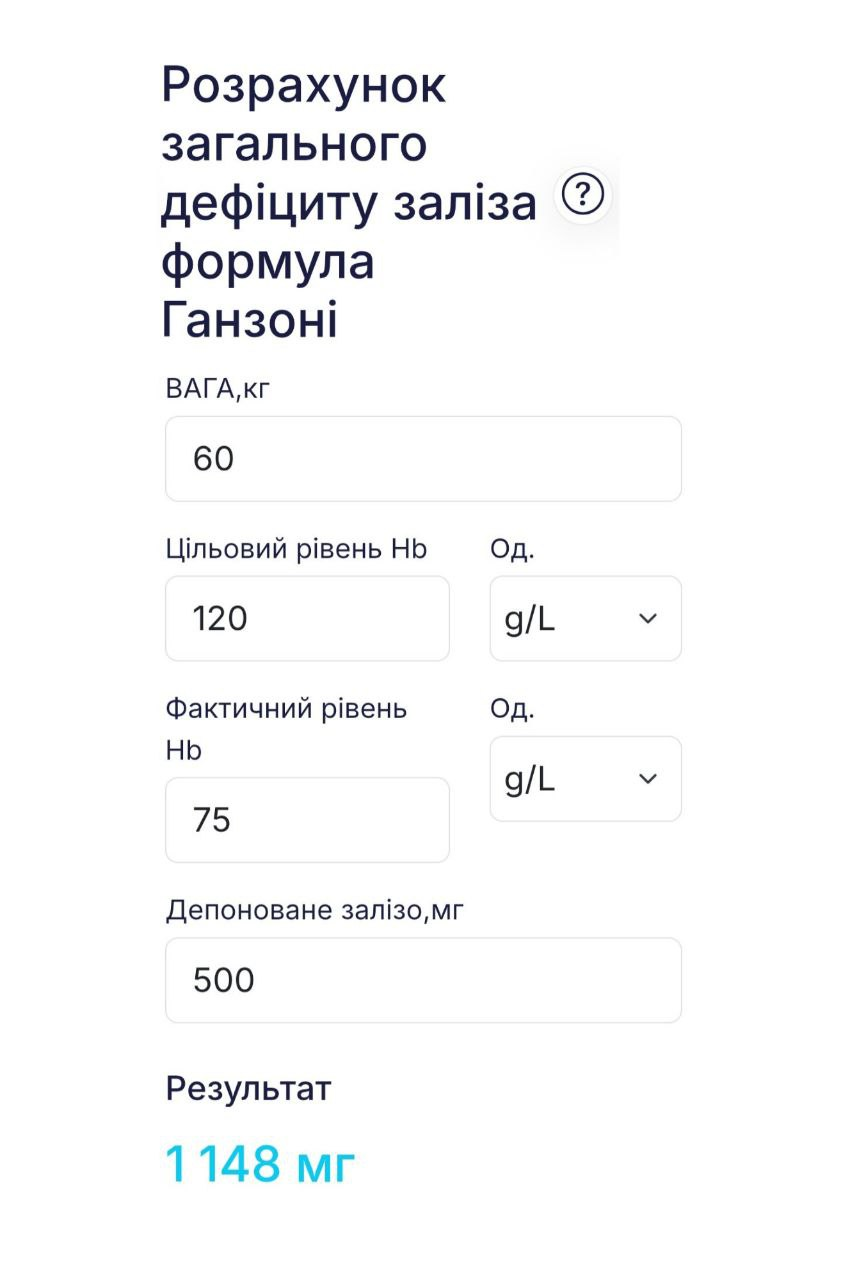Click the 'ВАГА,кг' label
The width and height of the screenshot is (853, 1280).
point(218,389)
